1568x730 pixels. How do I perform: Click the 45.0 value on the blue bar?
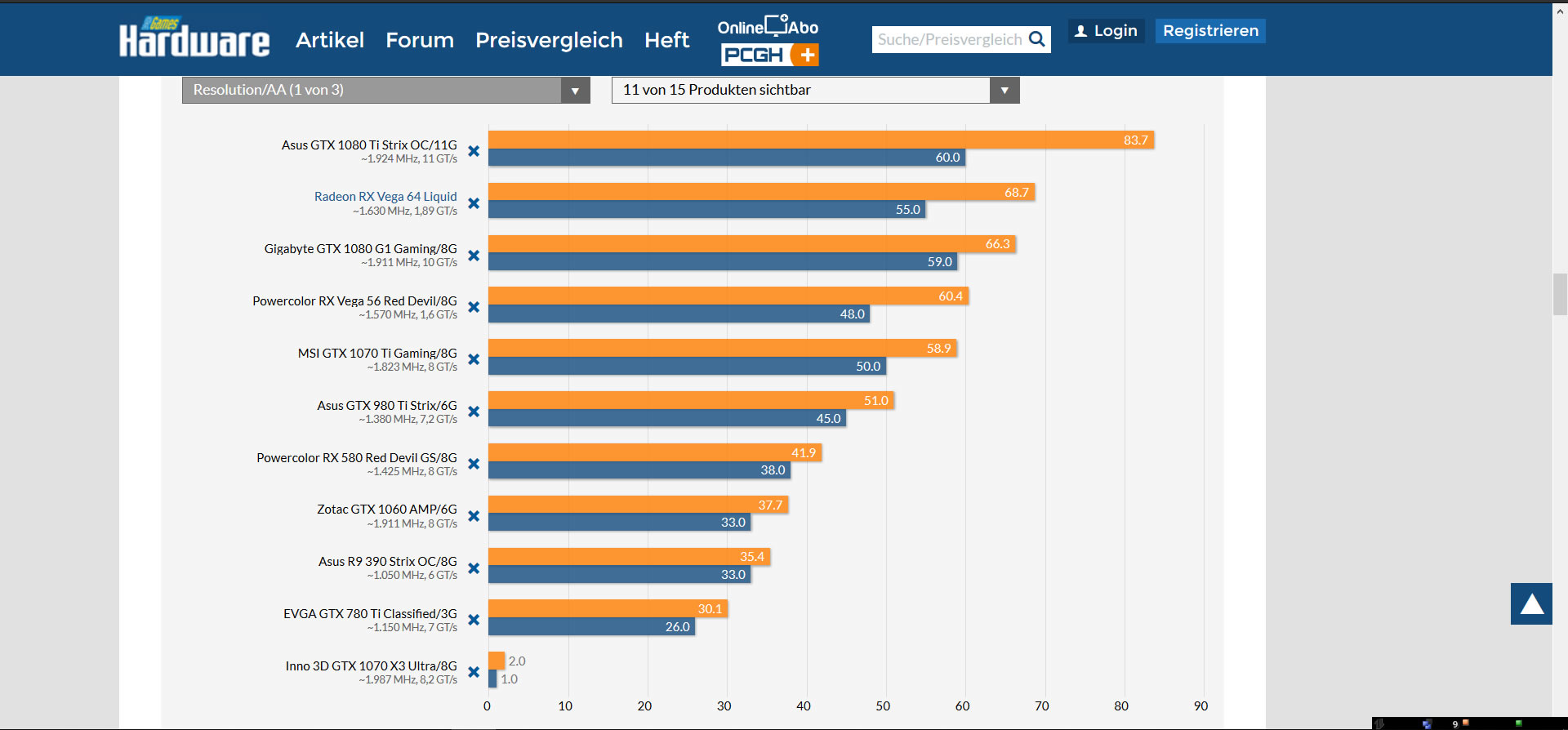pyautogui.click(x=829, y=419)
